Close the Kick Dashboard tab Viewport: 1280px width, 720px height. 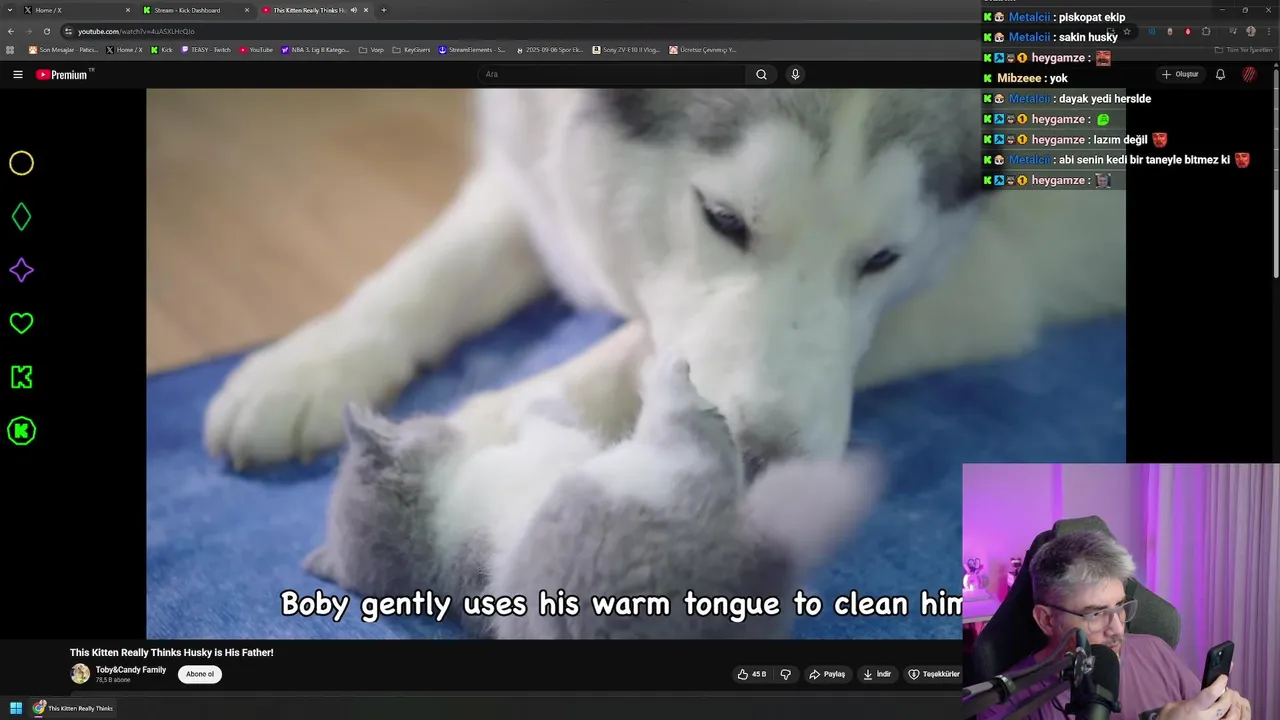[x=247, y=10]
